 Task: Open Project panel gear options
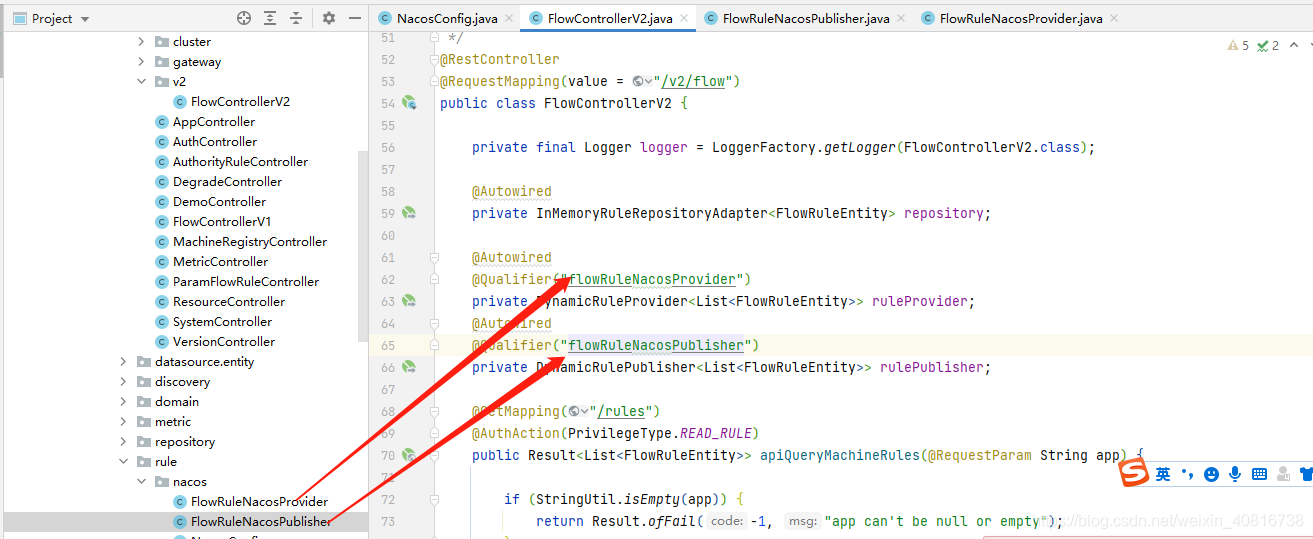329,18
